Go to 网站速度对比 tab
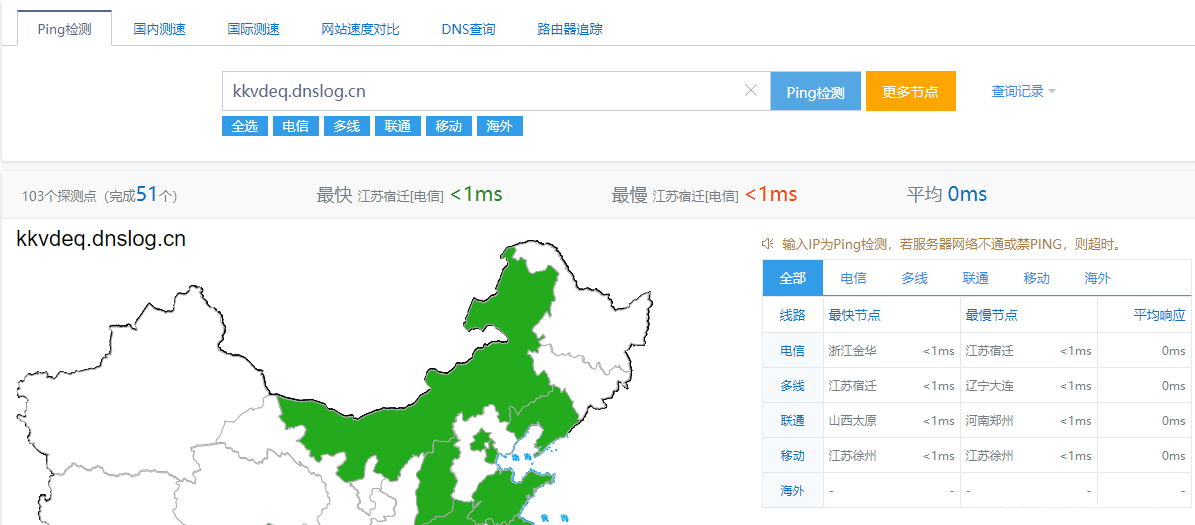The width and height of the screenshot is (1195, 525). pos(360,29)
